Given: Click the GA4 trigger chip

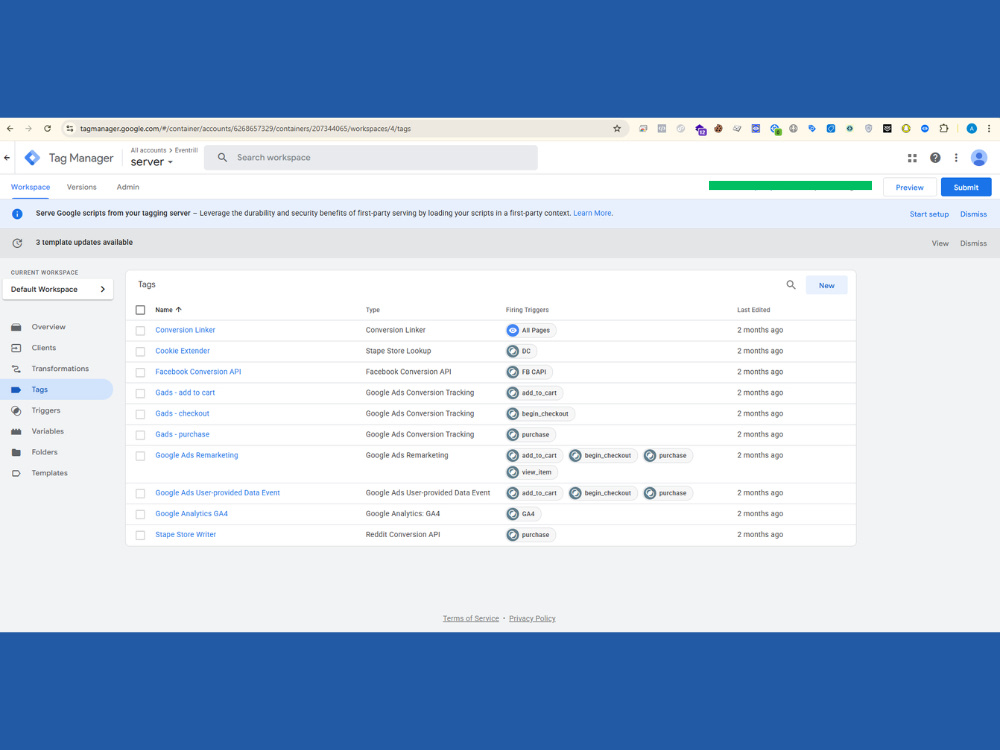Looking at the screenshot, I should 524,514.
